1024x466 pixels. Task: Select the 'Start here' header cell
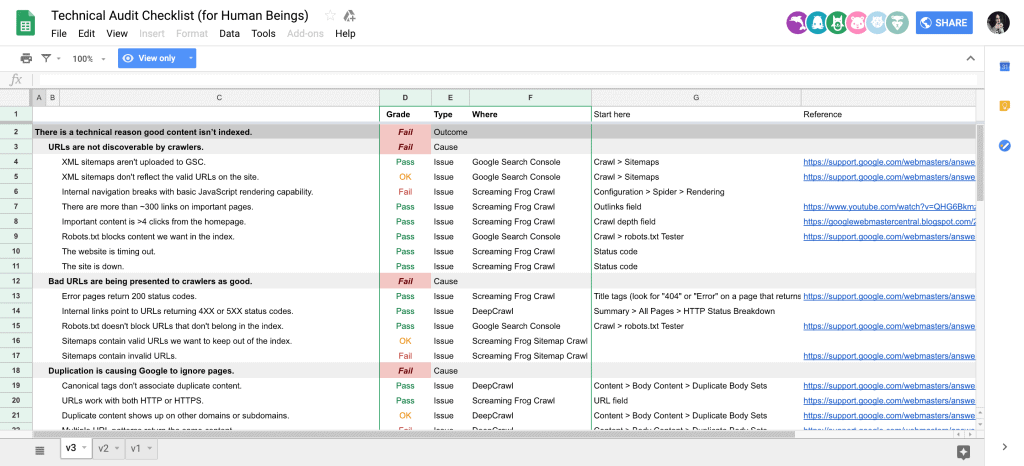[x=696, y=114]
